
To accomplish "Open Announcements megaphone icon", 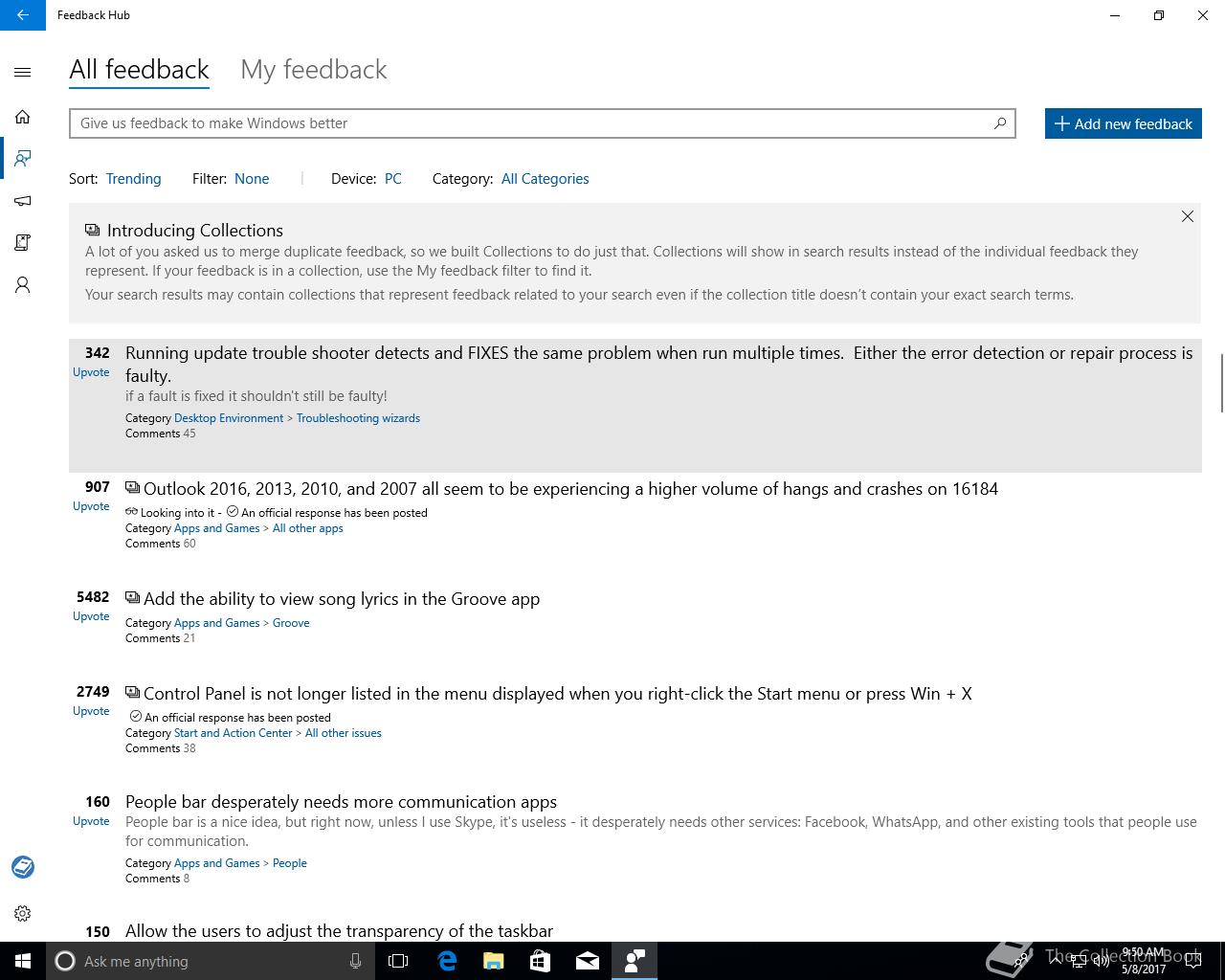I will [x=23, y=201].
